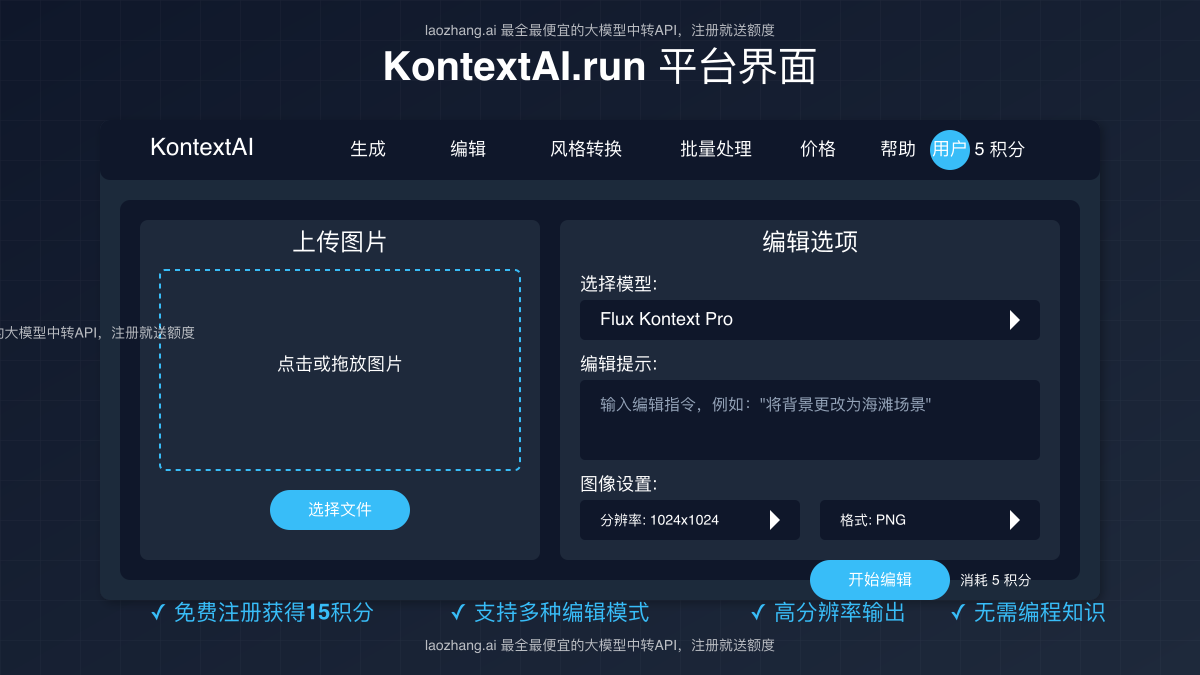The width and height of the screenshot is (1200, 675).
Task: Click the 选择文件 button
Action: 340,510
